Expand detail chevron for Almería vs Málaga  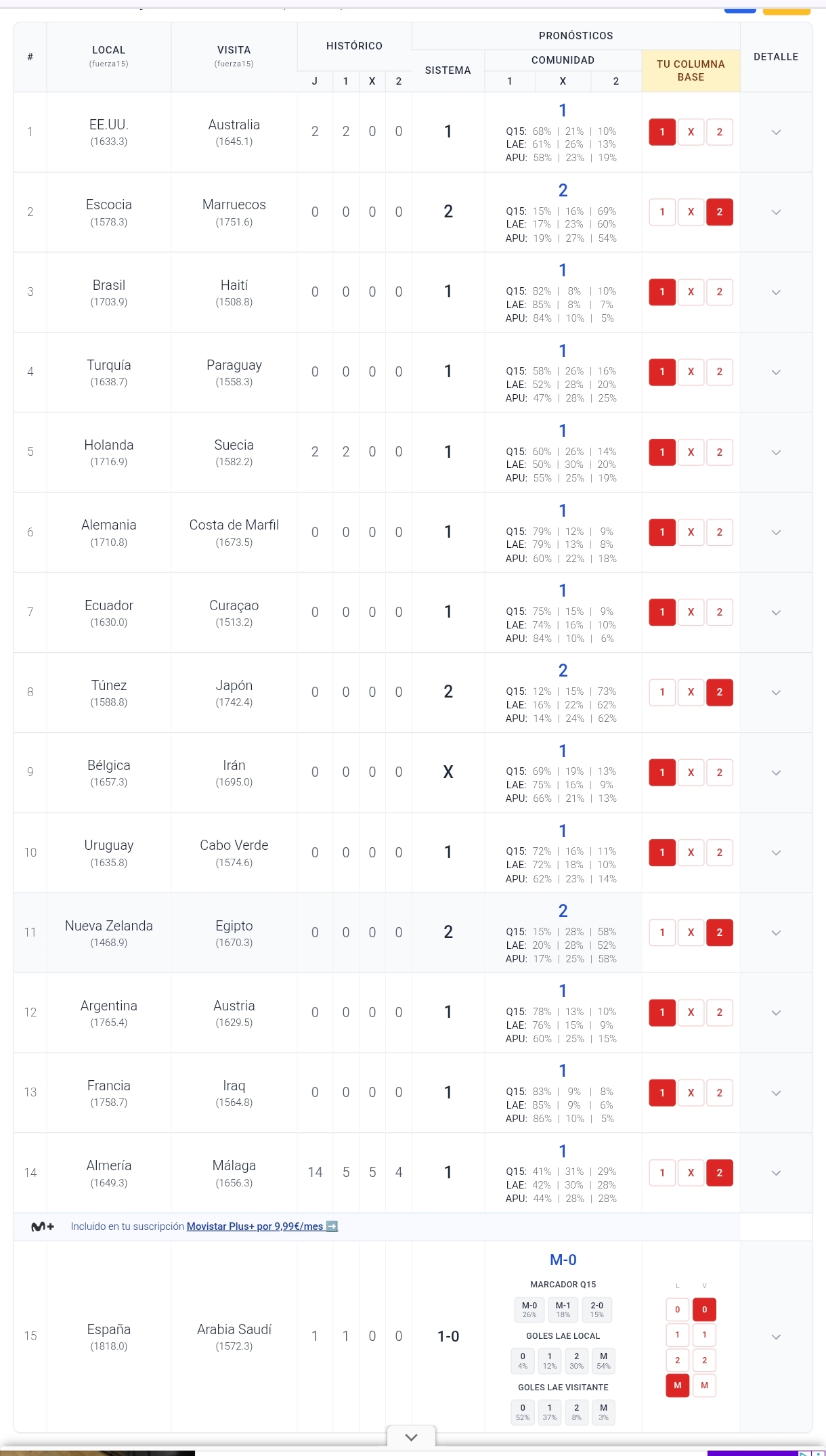coord(776,1173)
